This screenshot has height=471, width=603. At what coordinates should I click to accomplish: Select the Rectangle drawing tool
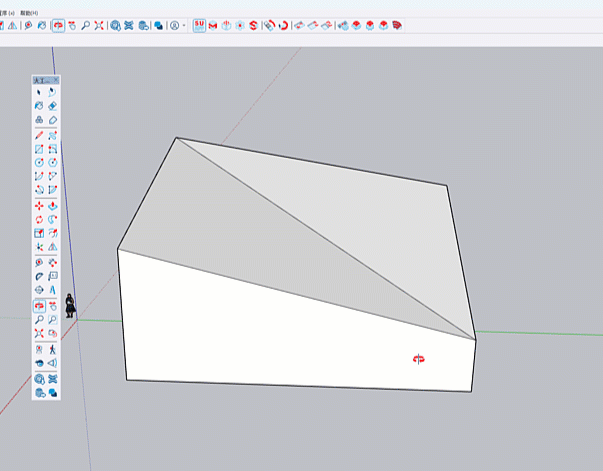click(x=39, y=148)
